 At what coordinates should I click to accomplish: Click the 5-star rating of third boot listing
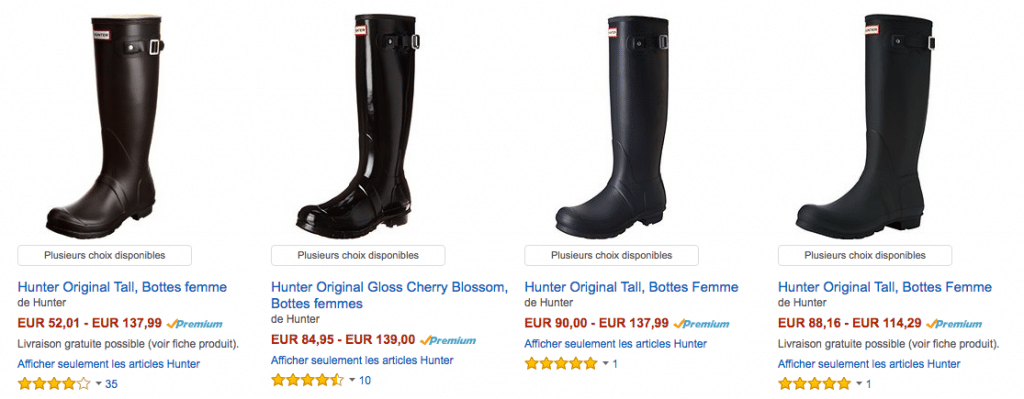point(561,363)
